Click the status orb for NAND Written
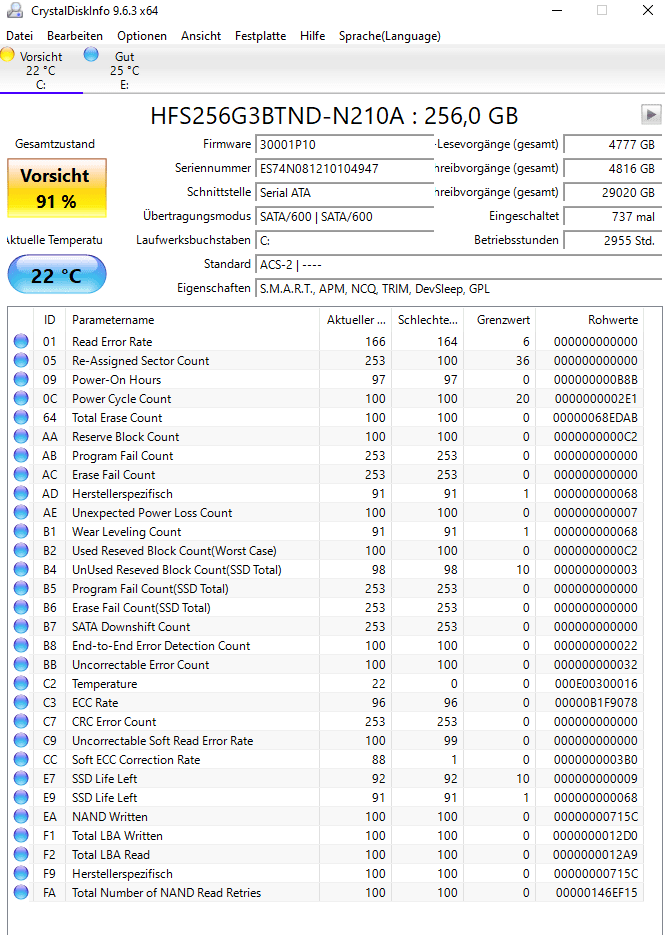This screenshot has width=665, height=935. (21, 817)
